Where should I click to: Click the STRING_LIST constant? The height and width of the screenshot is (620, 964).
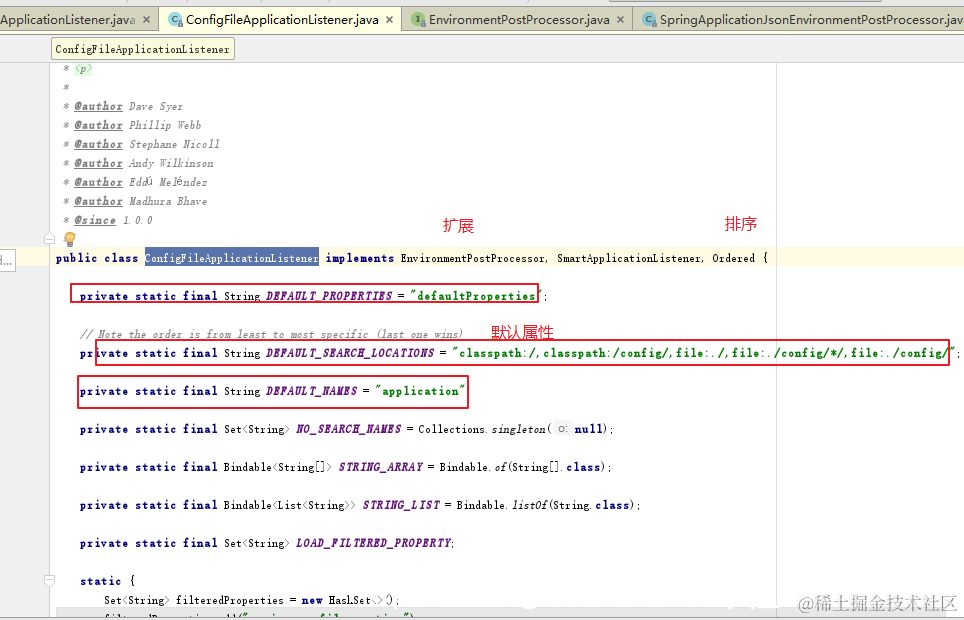point(401,505)
